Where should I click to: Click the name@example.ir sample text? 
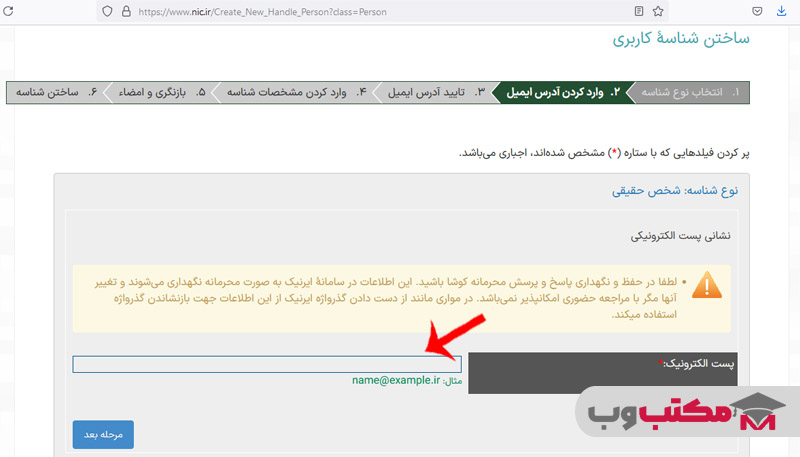pos(395,380)
